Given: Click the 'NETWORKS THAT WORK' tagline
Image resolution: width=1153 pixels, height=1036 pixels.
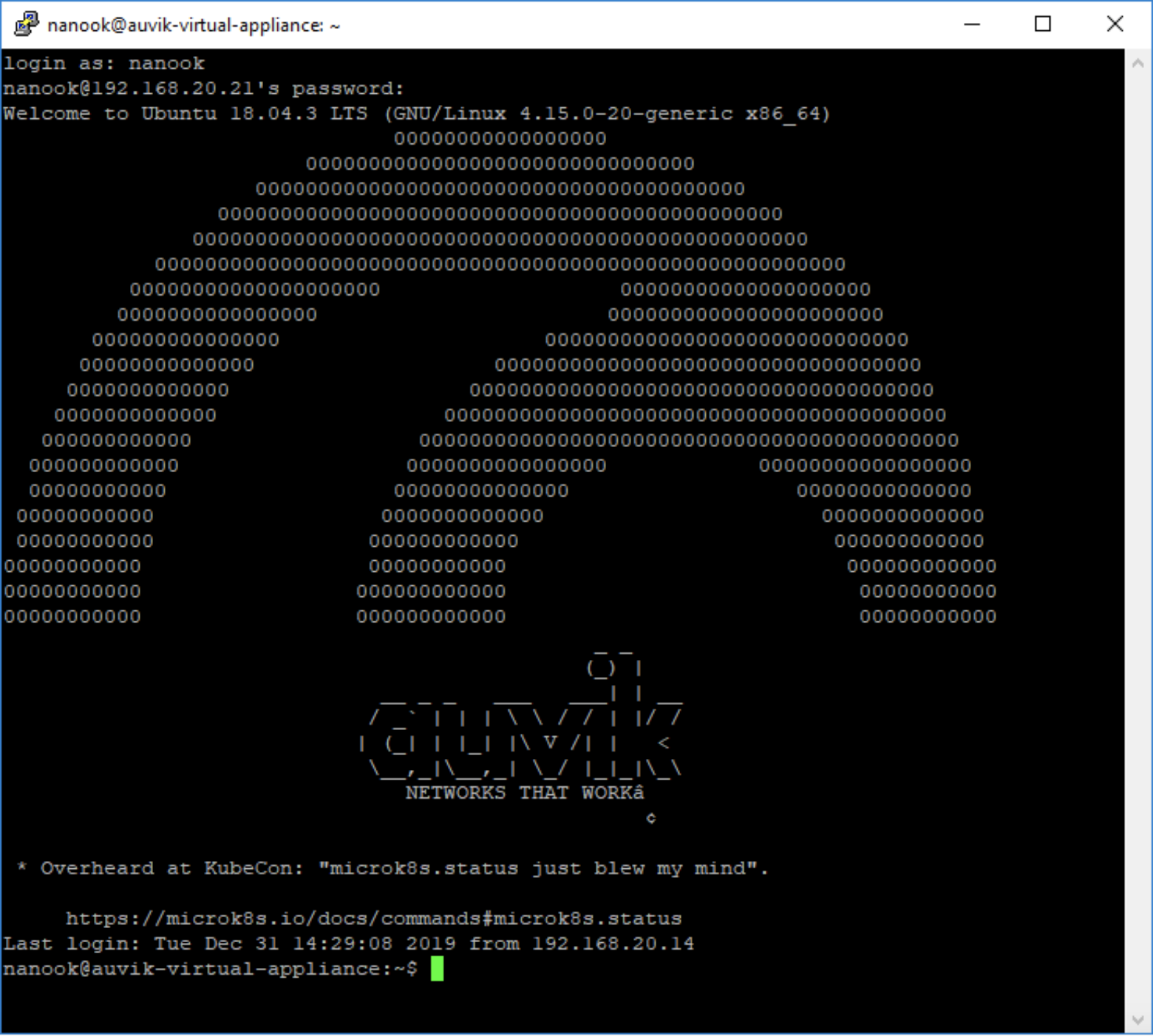Looking at the screenshot, I should pos(525,793).
